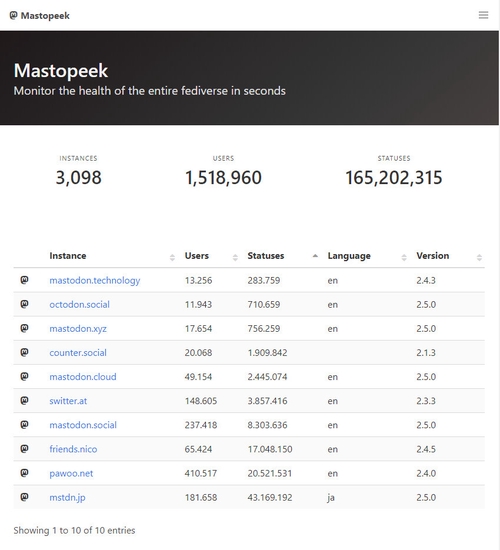Click the Mastodon icon beside mastodon.xyz

tap(24, 328)
